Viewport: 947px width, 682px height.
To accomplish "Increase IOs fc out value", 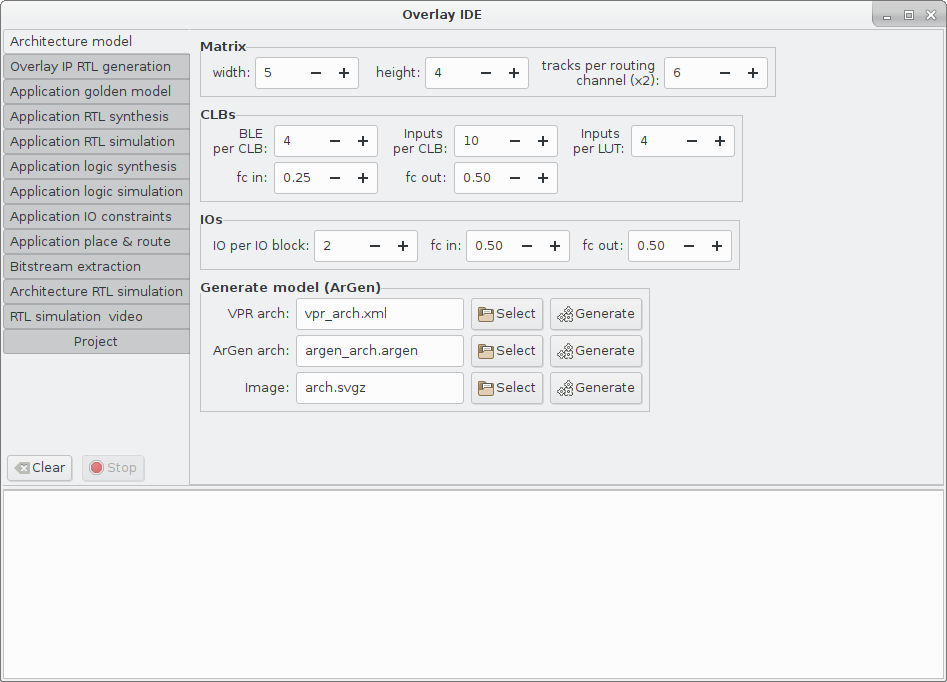I will (717, 246).
